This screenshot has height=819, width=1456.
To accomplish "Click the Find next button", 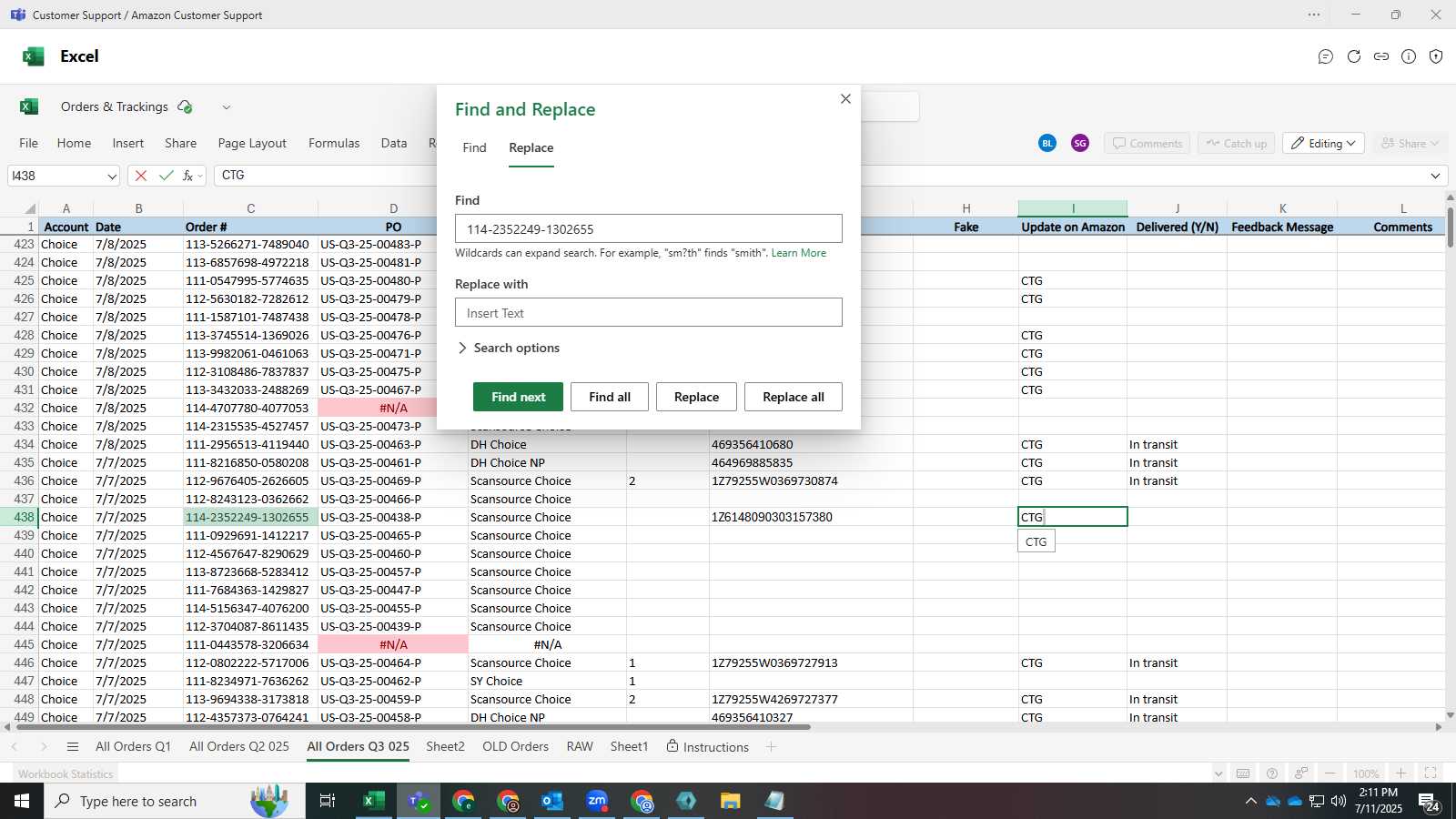I will click(518, 397).
